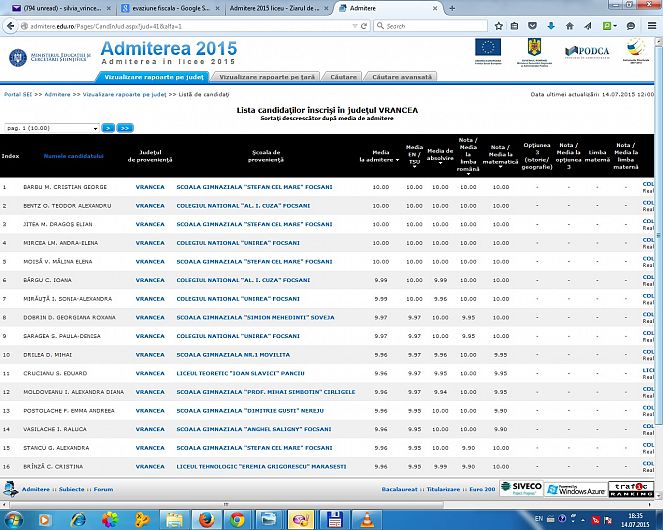Click the green addon icon in the toolbar

(x=608, y=26)
